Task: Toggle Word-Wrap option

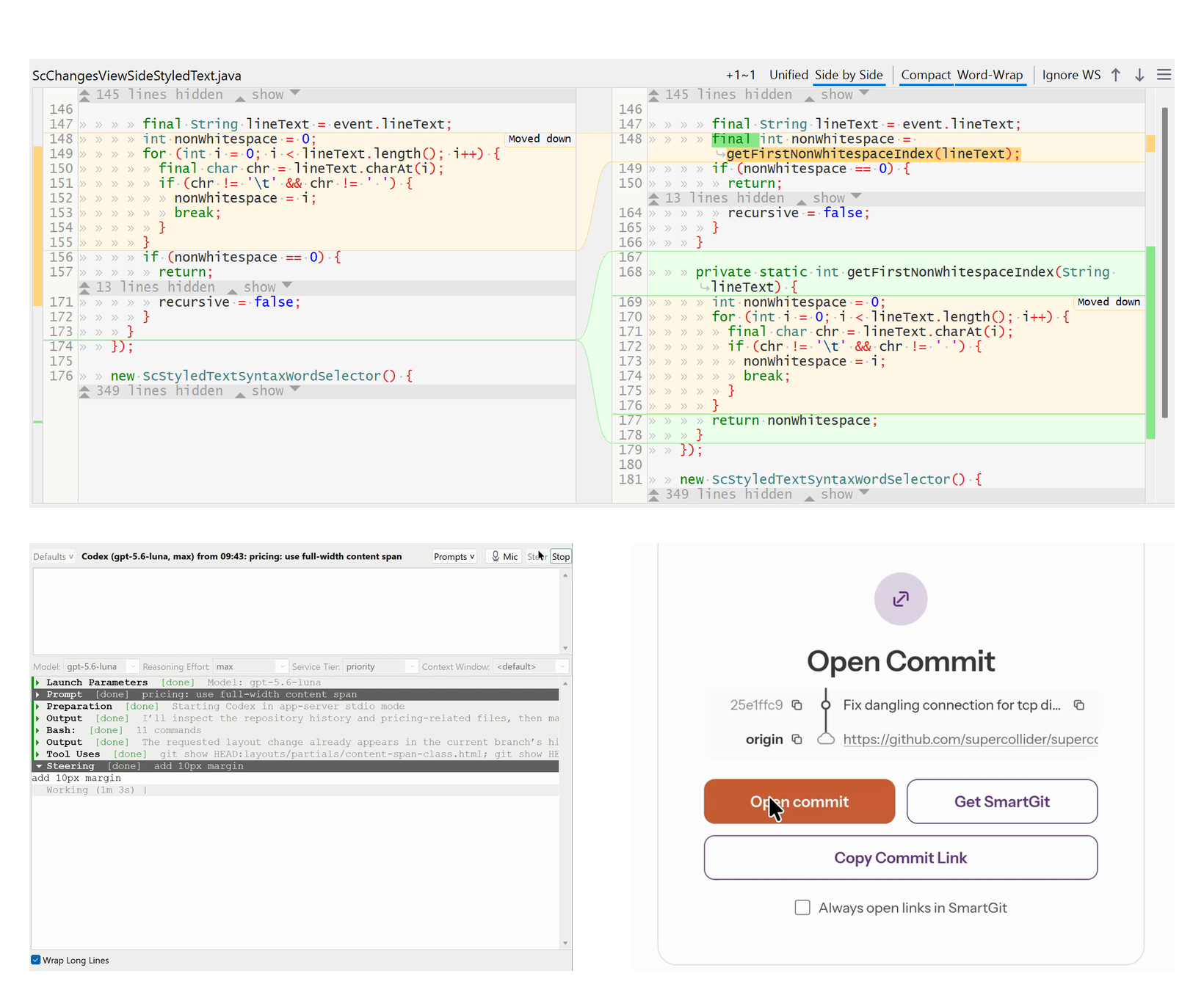Action: click(x=990, y=75)
